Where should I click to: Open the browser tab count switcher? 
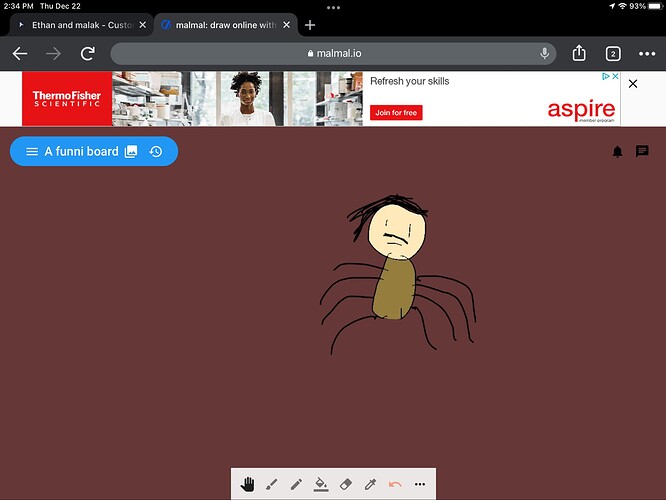click(x=613, y=54)
